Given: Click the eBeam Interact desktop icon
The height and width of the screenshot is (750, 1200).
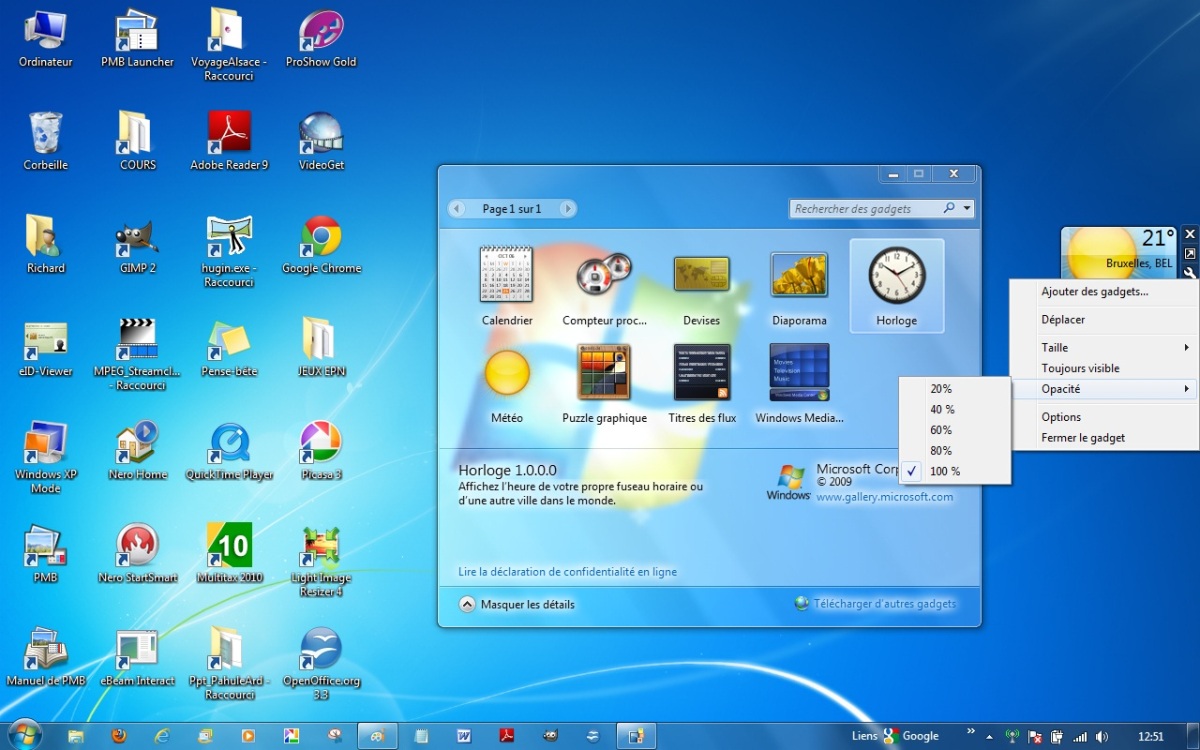Looking at the screenshot, I should coord(137,657).
